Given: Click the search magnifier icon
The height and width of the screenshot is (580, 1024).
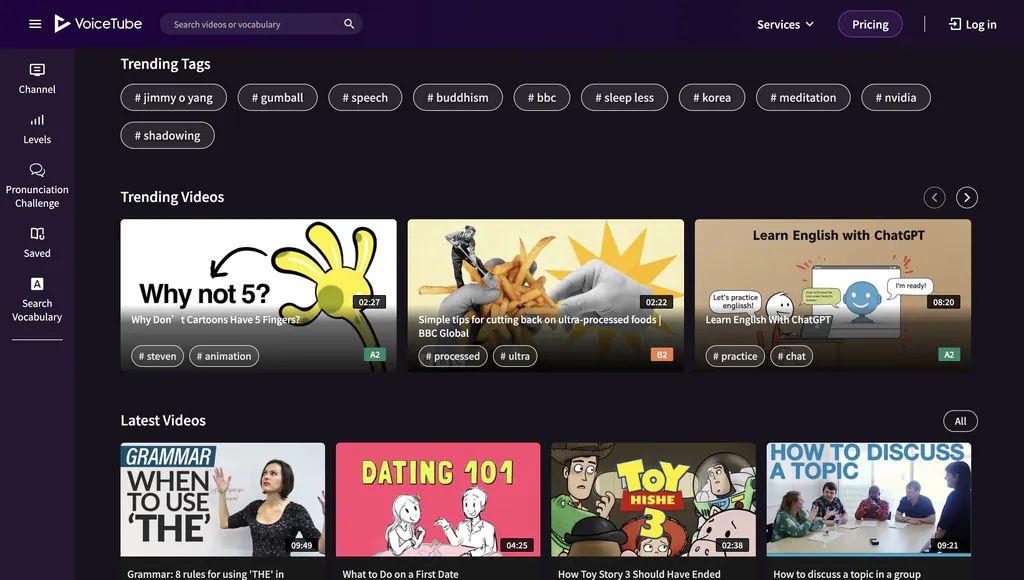Looking at the screenshot, I should 349,24.
